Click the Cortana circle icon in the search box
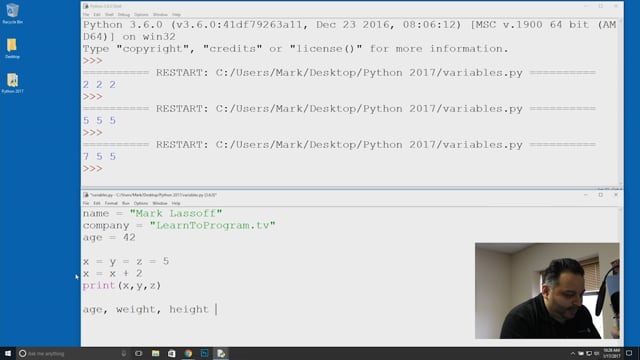Viewport: 640px width, 360px height. pos(23,353)
